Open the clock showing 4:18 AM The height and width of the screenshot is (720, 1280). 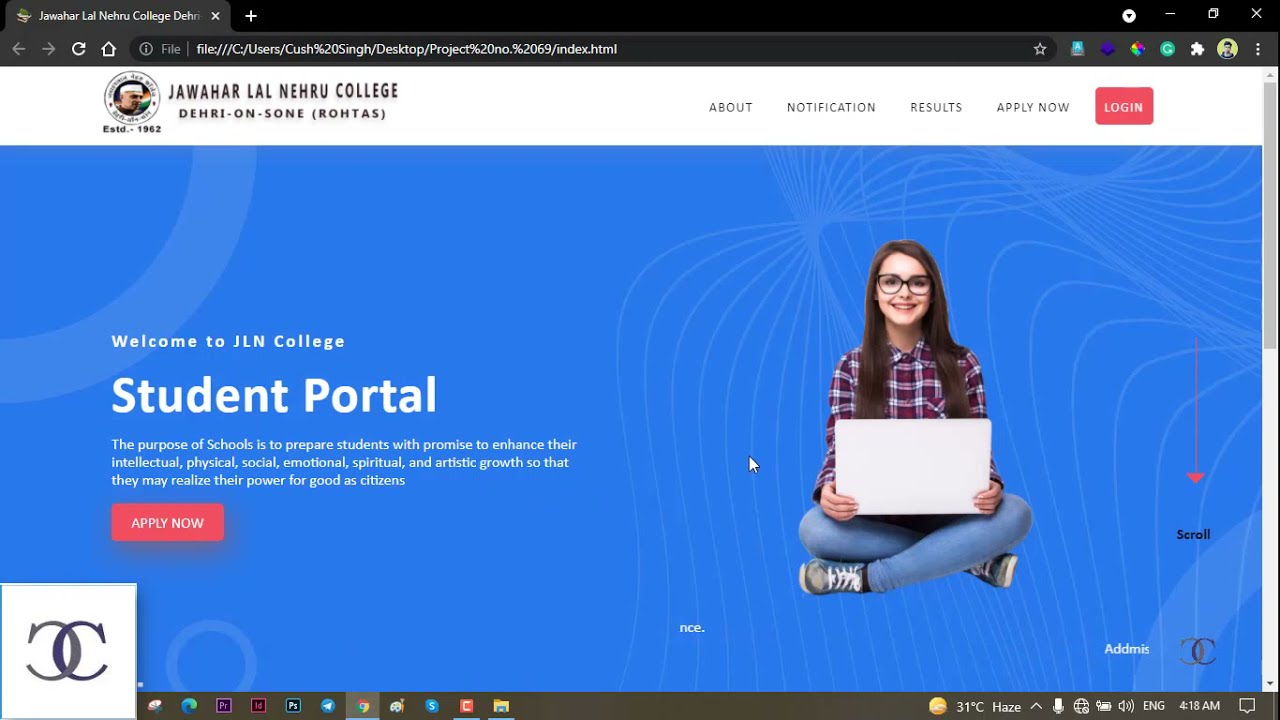pyautogui.click(x=1199, y=706)
